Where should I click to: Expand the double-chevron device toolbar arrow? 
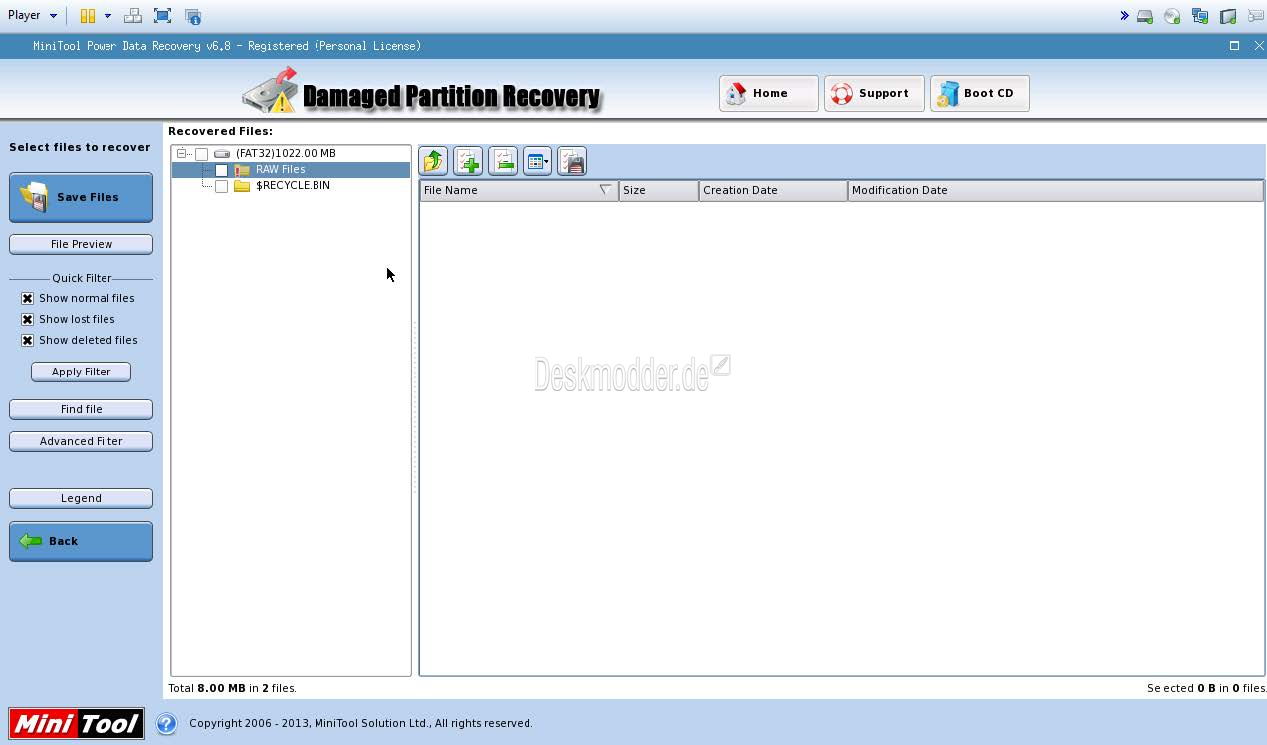coord(1124,16)
